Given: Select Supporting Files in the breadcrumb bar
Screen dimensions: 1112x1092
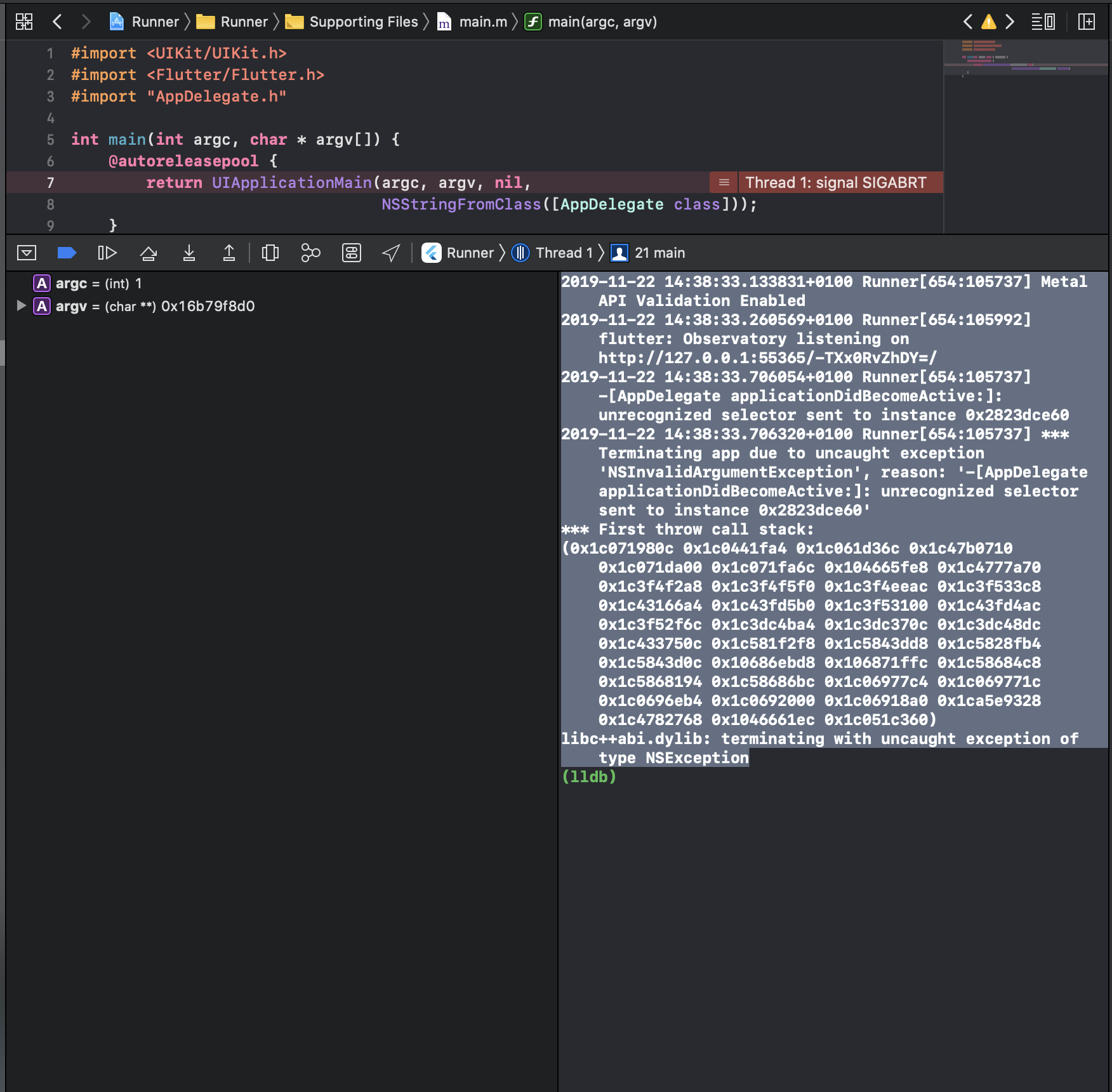Looking at the screenshot, I should (x=362, y=21).
